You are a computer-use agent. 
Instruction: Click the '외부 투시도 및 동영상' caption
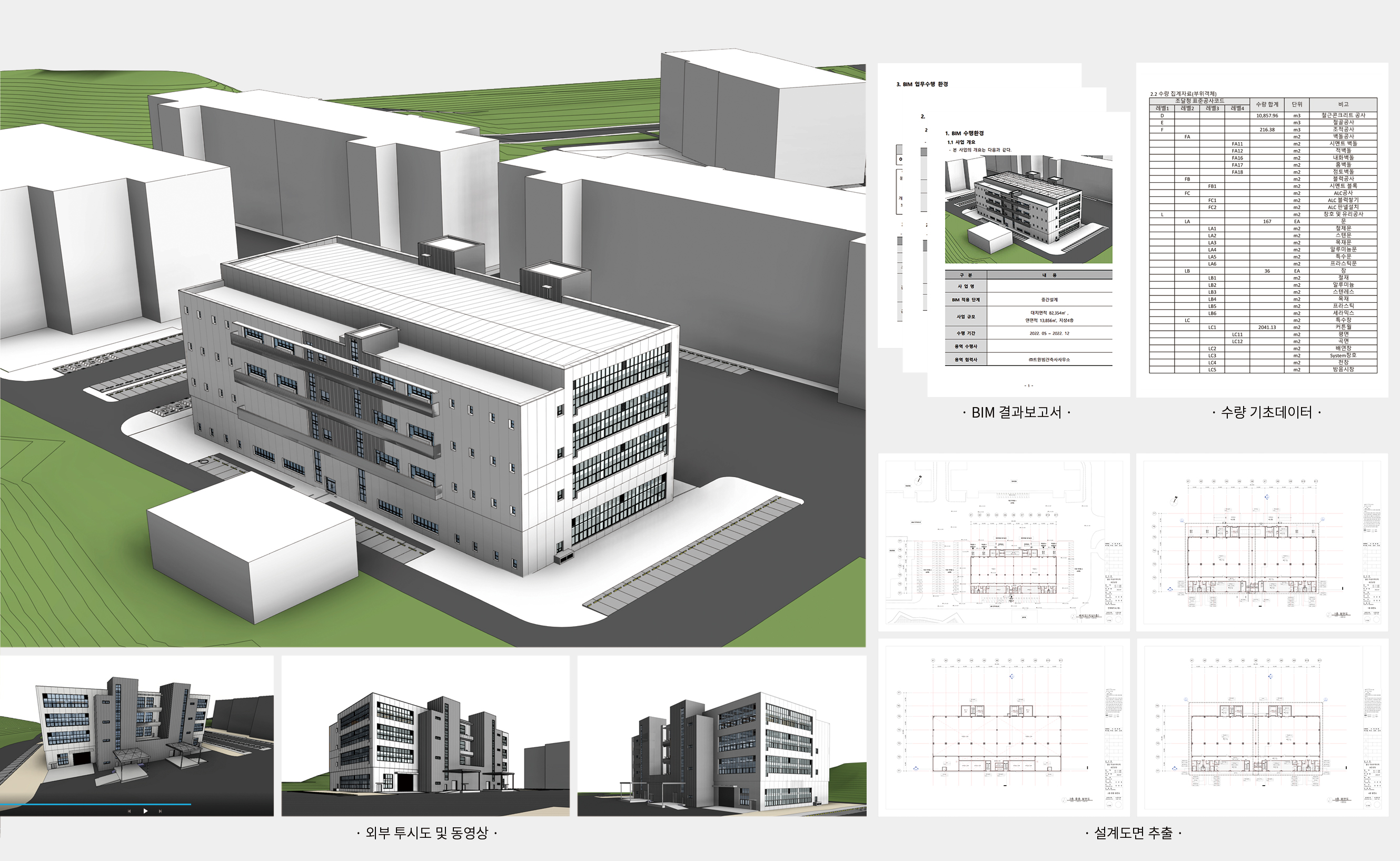[x=426, y=833]
